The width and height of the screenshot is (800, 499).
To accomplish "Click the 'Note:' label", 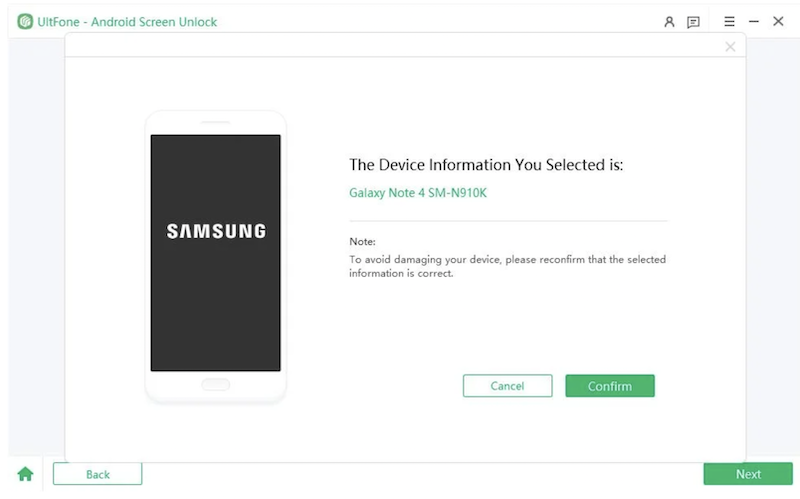I will [362, 242].
